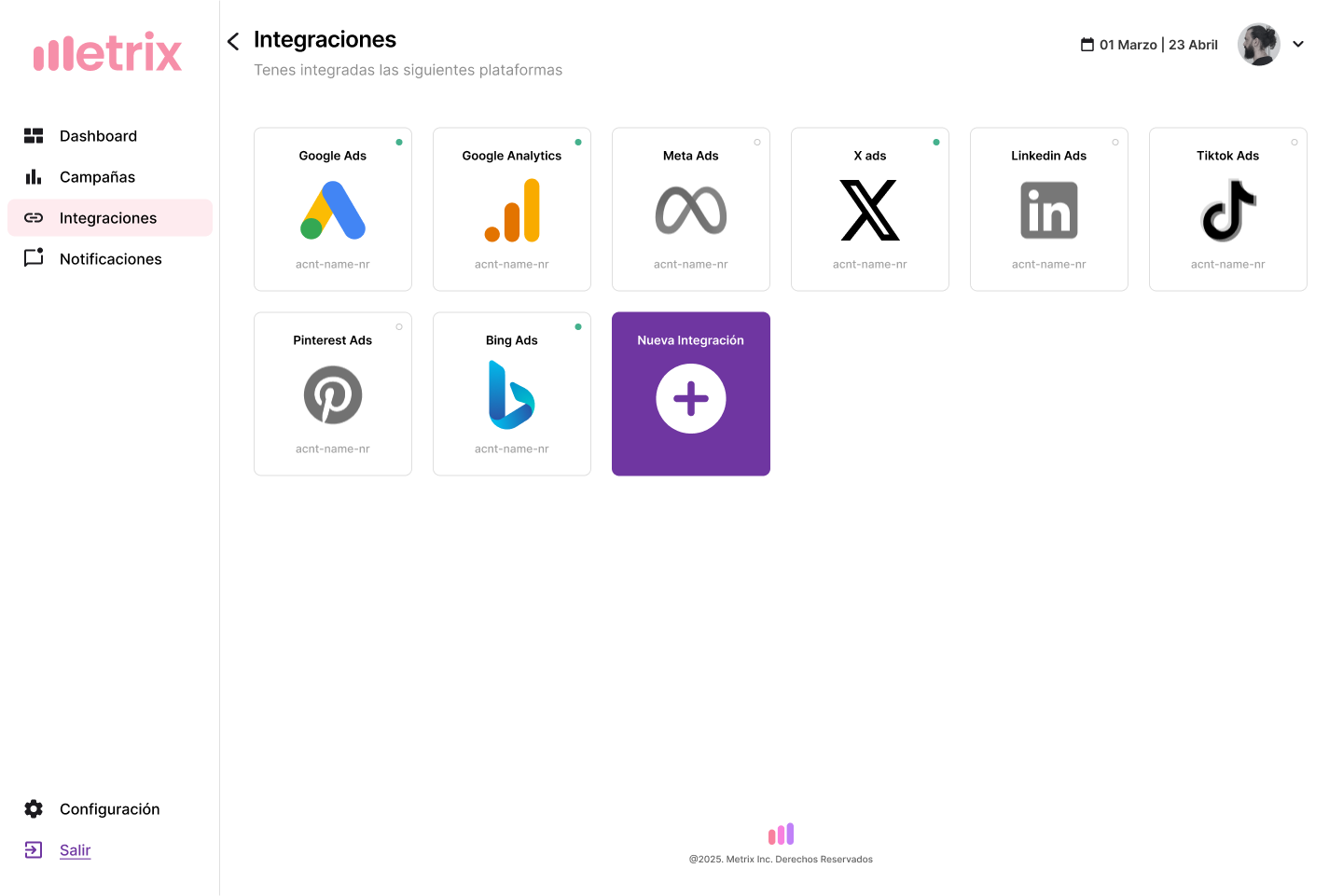This screenshot has width=1343, height=896.
Task: Select the Integraciones menu item
Action: click(x=110, y=218)
